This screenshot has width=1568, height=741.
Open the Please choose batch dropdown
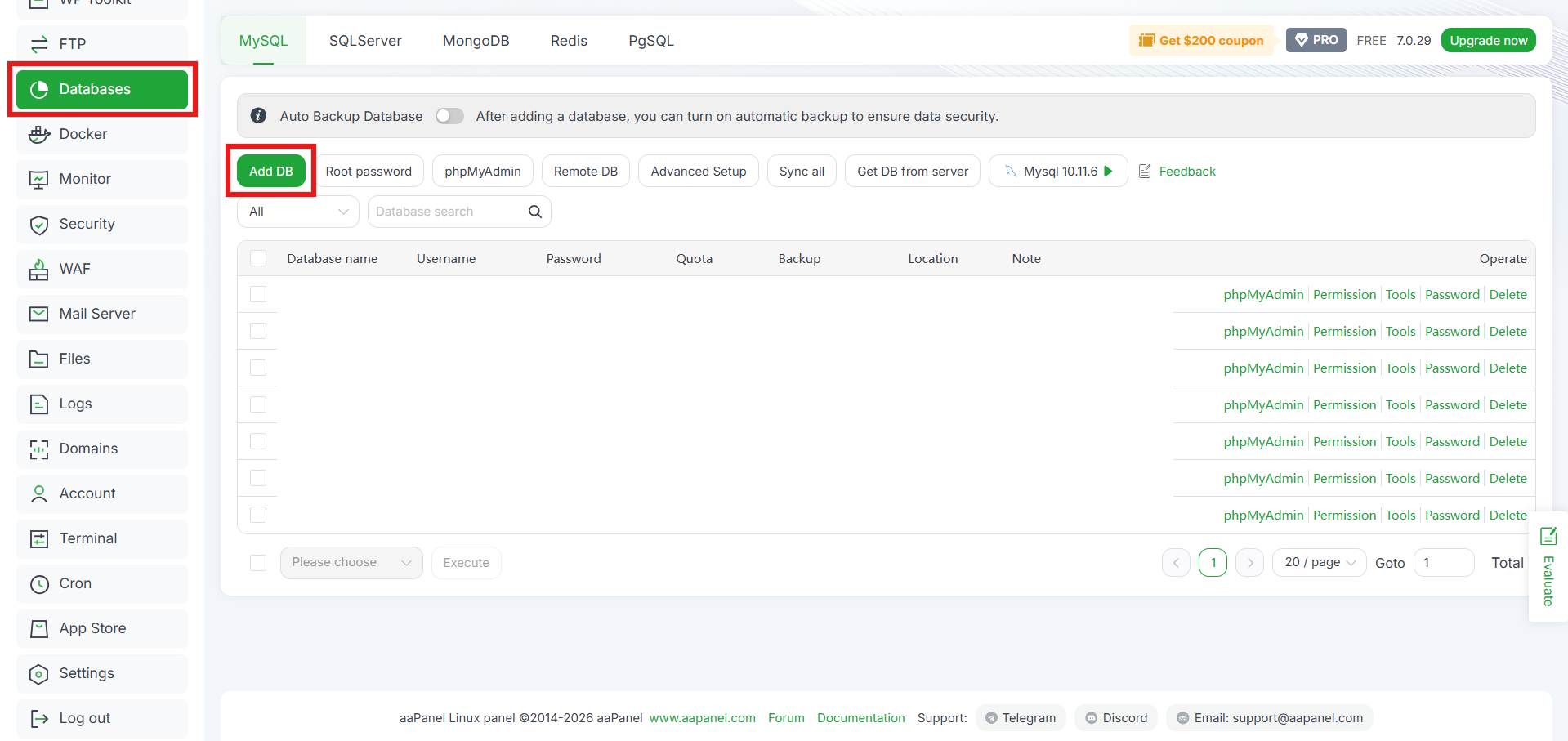(351, 563)
